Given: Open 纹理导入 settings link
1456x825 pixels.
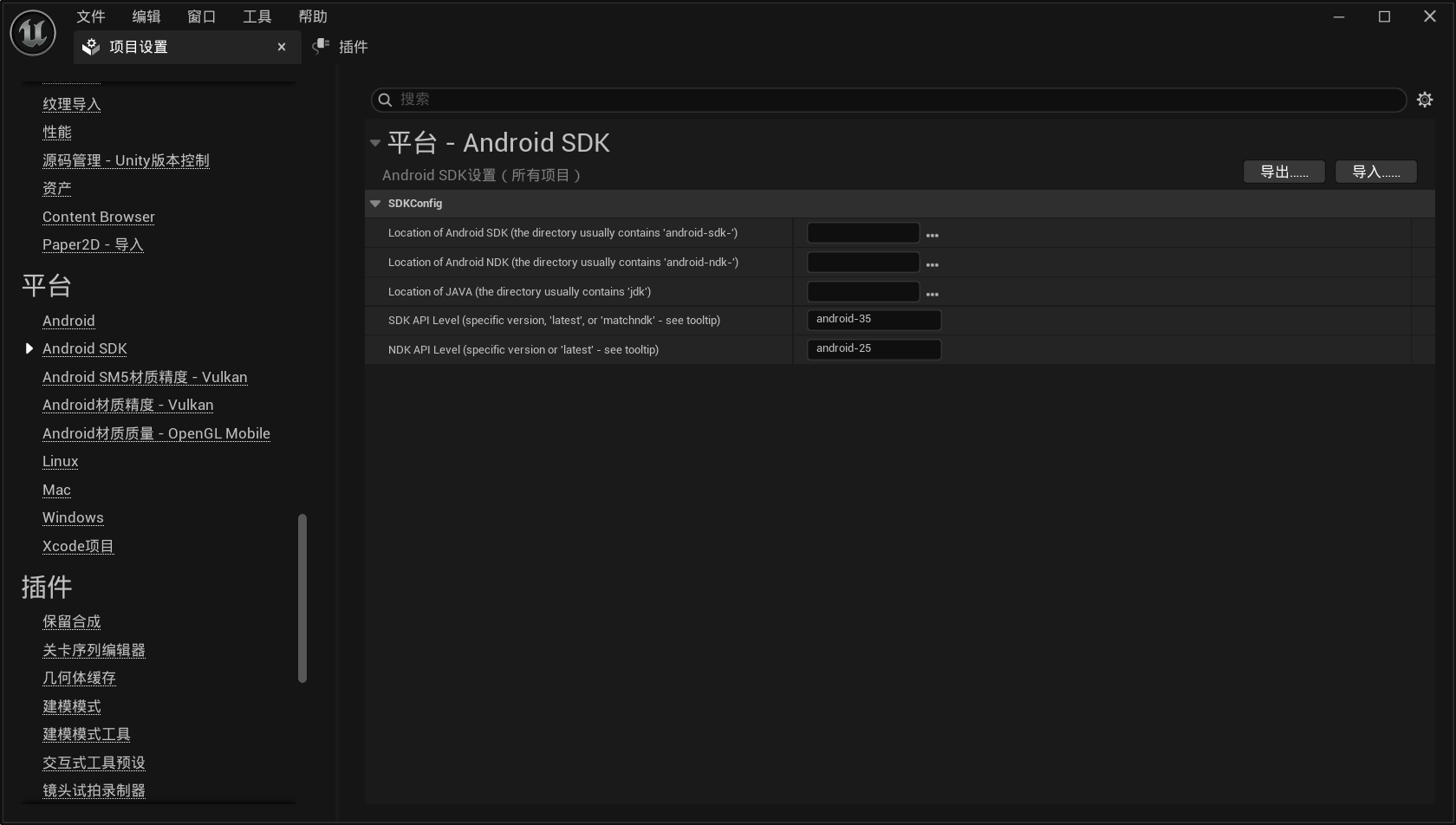Looking at the screenshot, I should [72, 104].
